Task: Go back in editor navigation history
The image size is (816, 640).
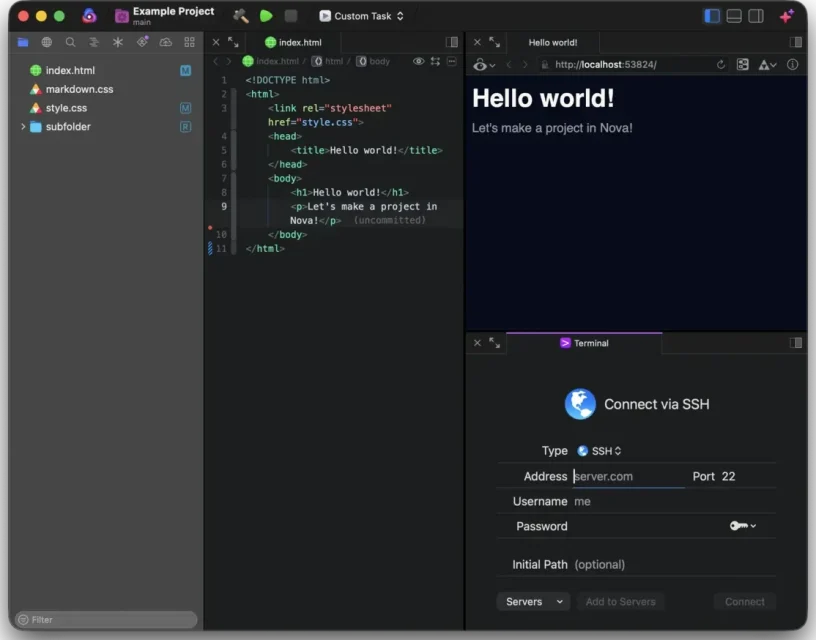Action: tap(215, 61)
